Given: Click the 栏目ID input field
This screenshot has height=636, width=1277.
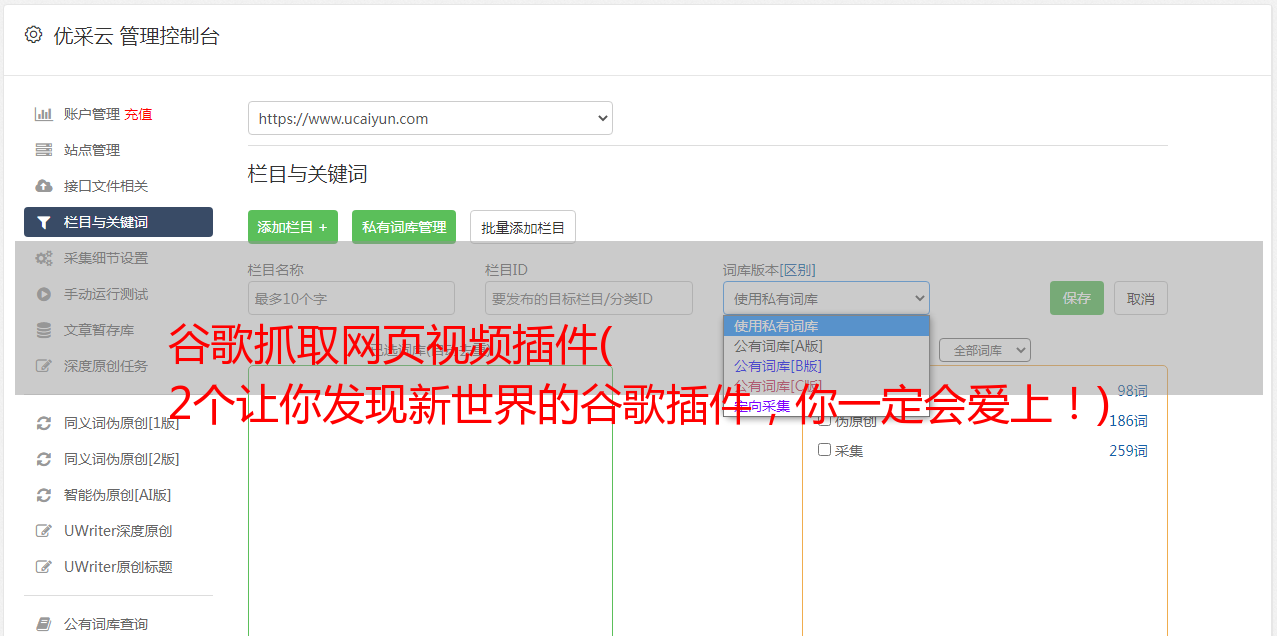Looking at the screenshot, I should pos(589,298).
